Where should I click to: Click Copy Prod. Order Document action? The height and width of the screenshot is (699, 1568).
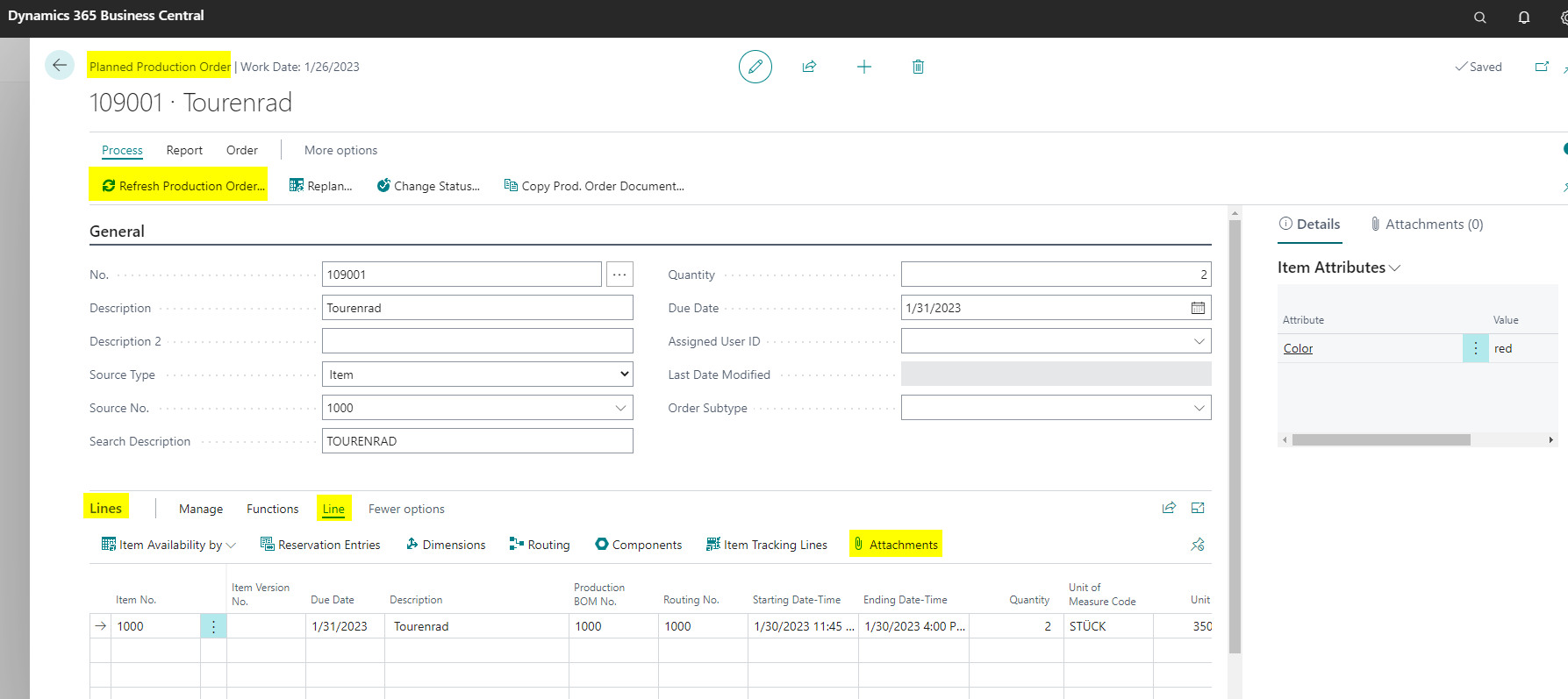coord(594,186)
